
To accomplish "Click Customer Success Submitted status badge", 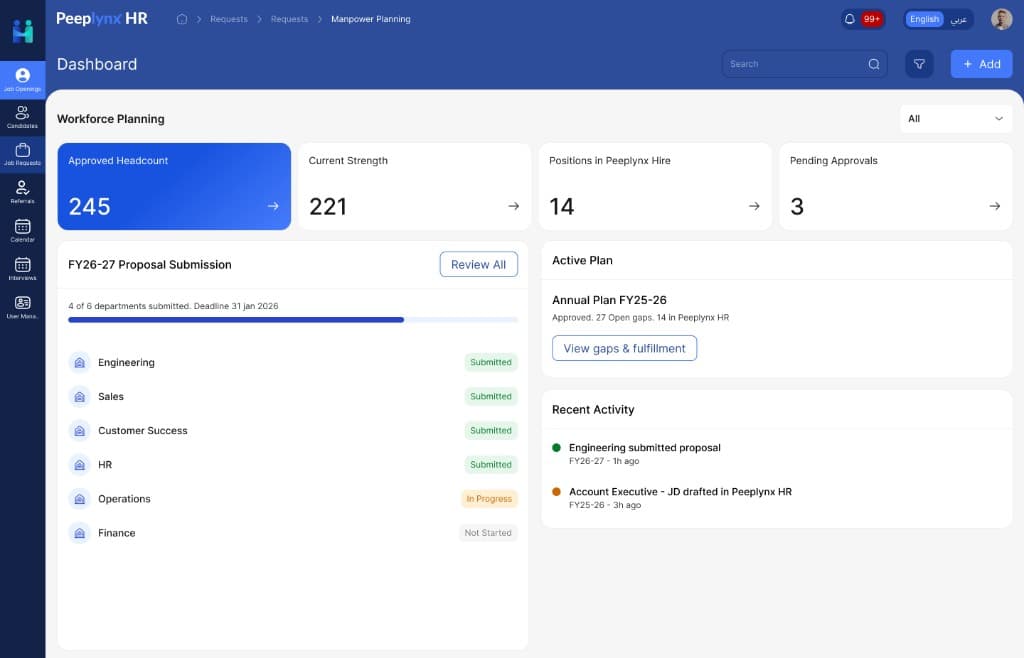I will (490, 431).
